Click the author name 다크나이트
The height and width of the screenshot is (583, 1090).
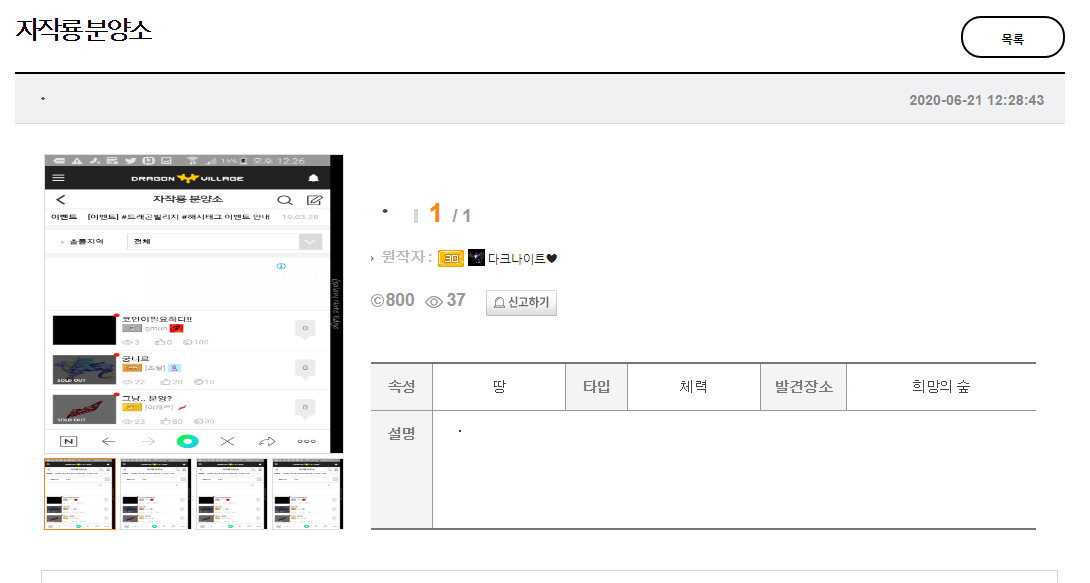[x=517, y=258]
